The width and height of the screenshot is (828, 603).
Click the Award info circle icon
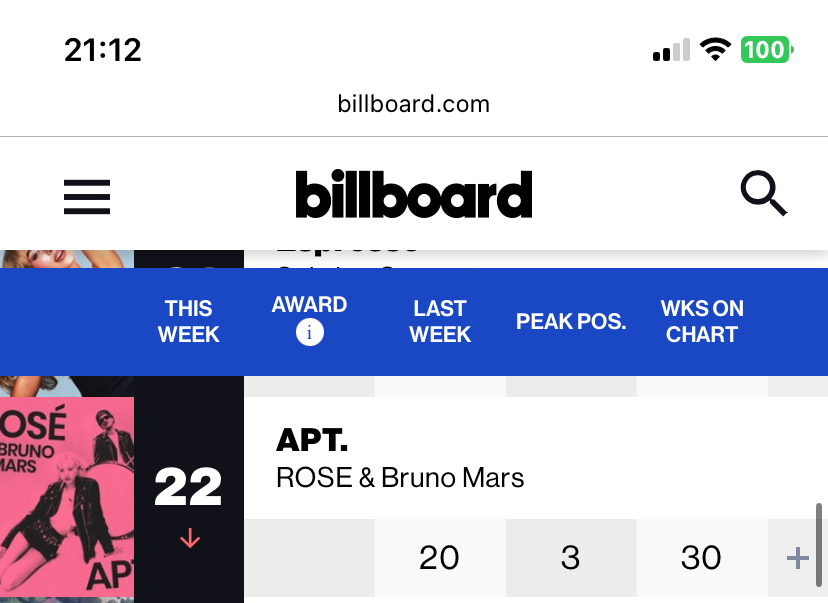tap(309, 333)
